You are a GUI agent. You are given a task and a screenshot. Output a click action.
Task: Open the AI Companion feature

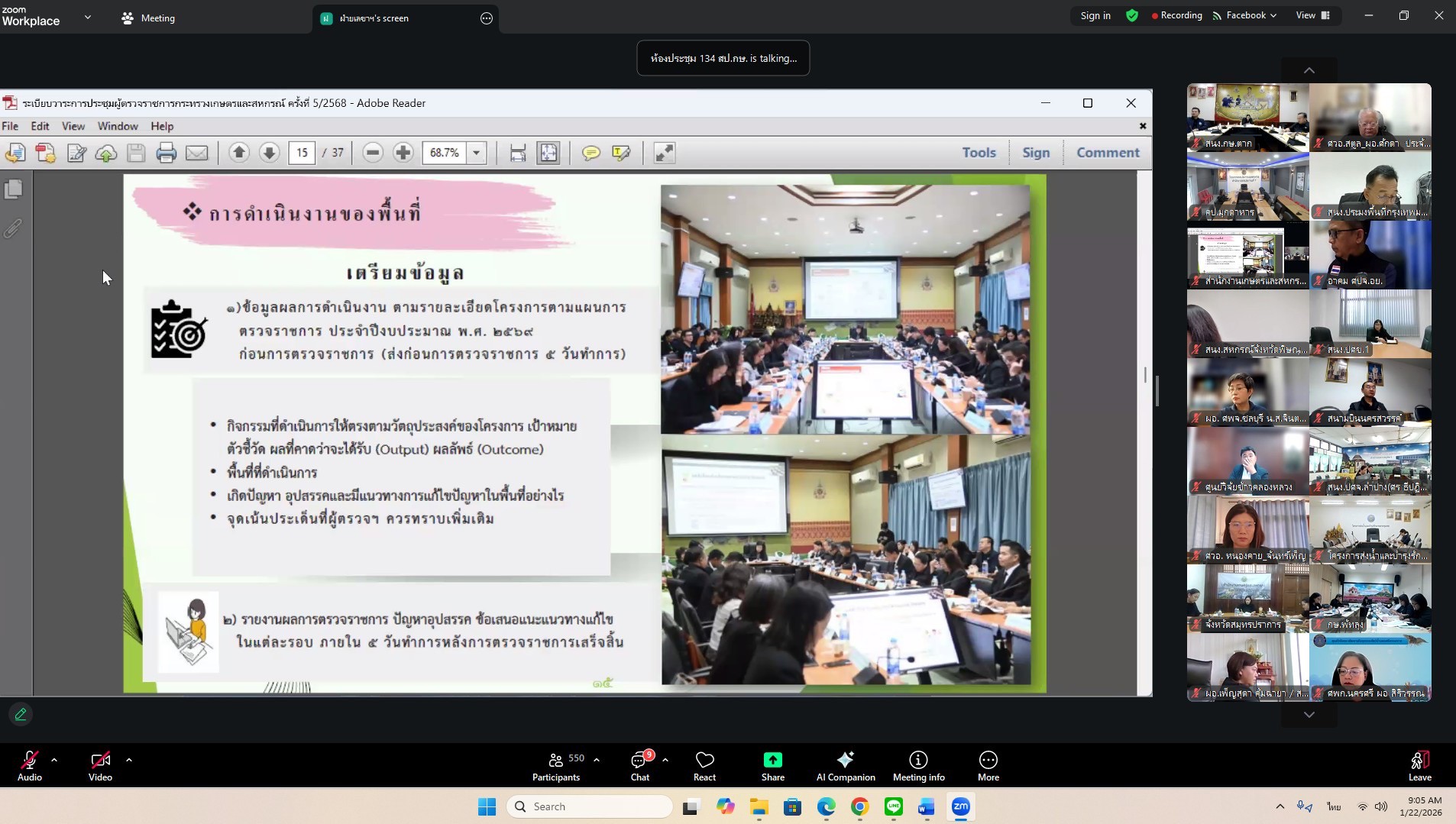(x=845, y=764)
